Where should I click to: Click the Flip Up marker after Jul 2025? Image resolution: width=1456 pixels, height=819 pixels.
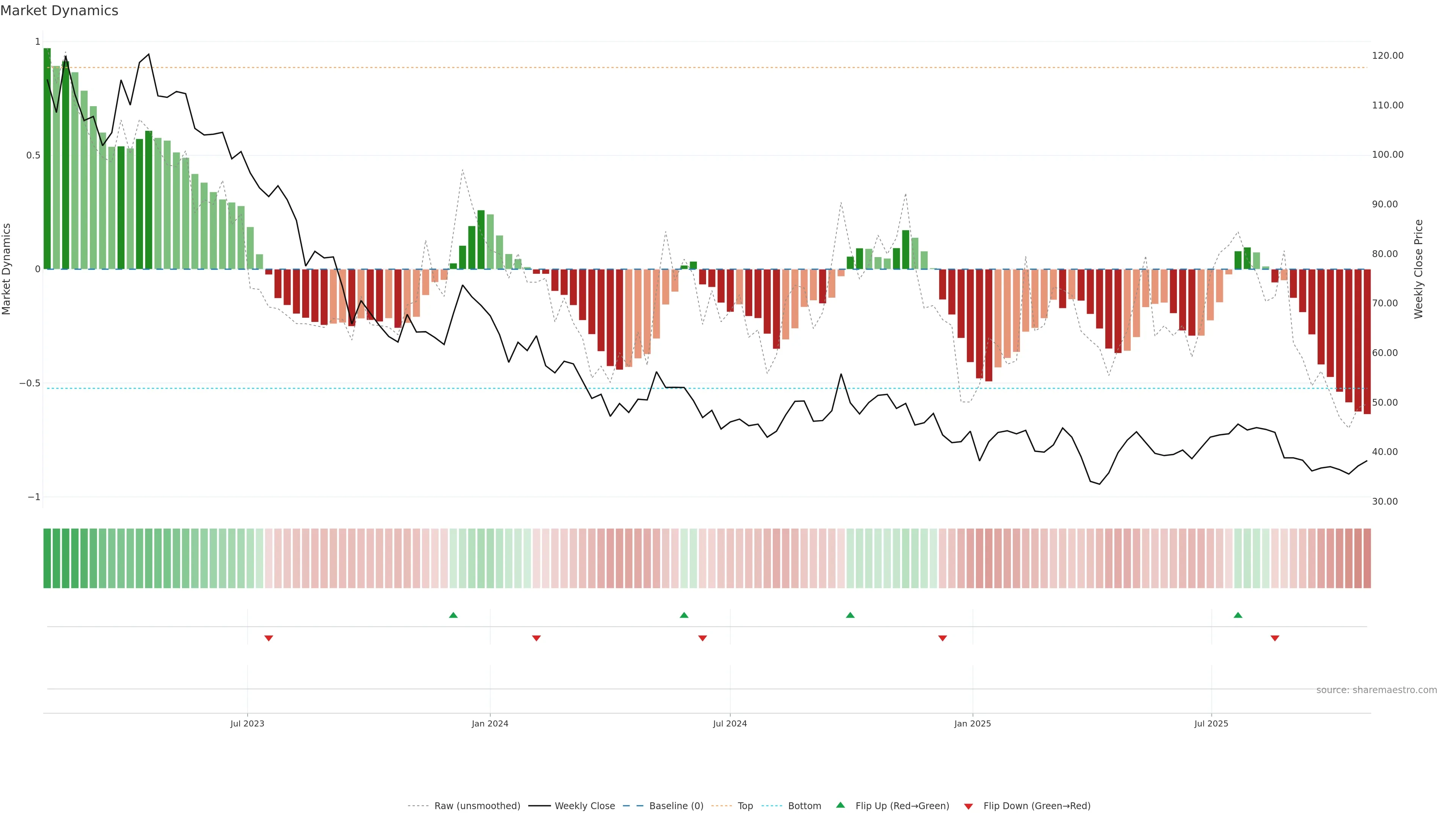pyautogui.click(x=1238, y=615)
